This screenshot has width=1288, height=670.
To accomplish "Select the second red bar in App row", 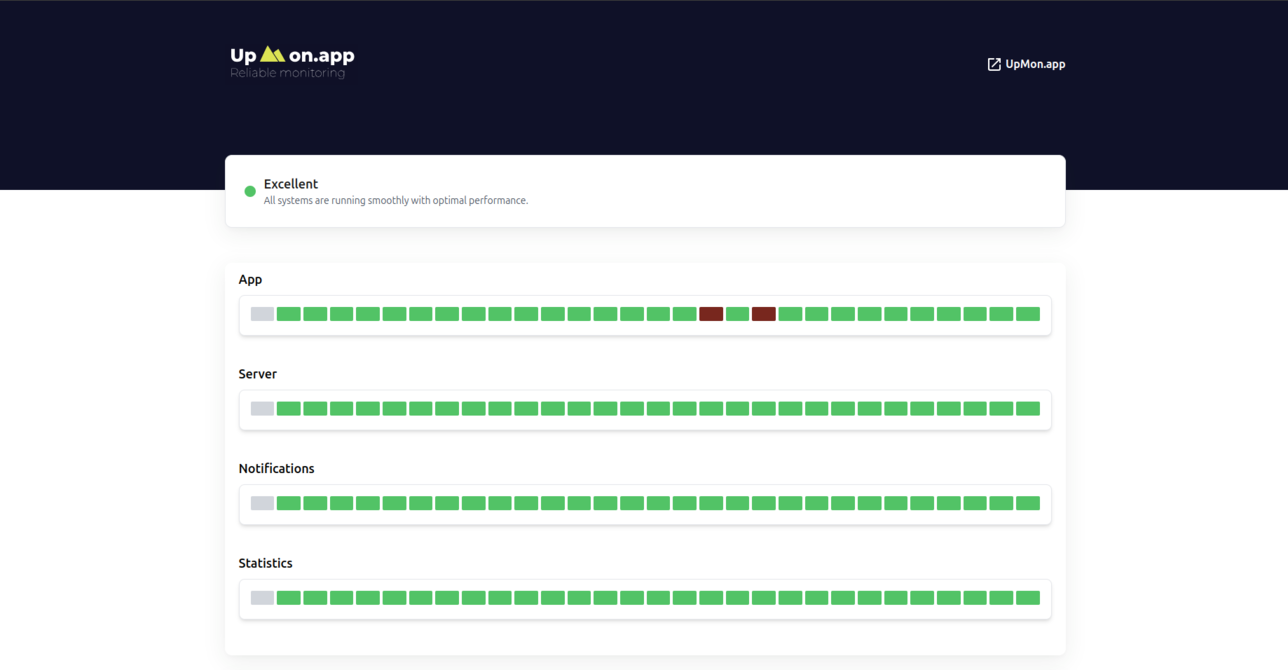I will 764,314.
